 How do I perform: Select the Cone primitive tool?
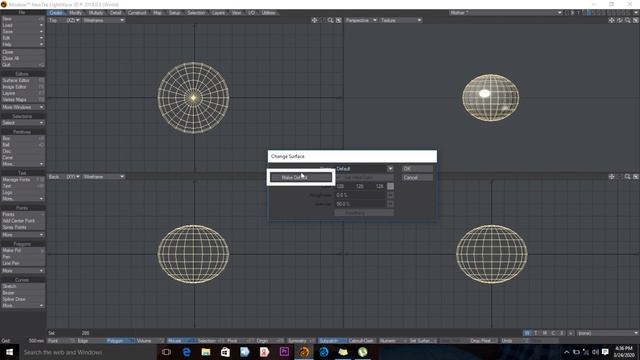pos(23,158)
